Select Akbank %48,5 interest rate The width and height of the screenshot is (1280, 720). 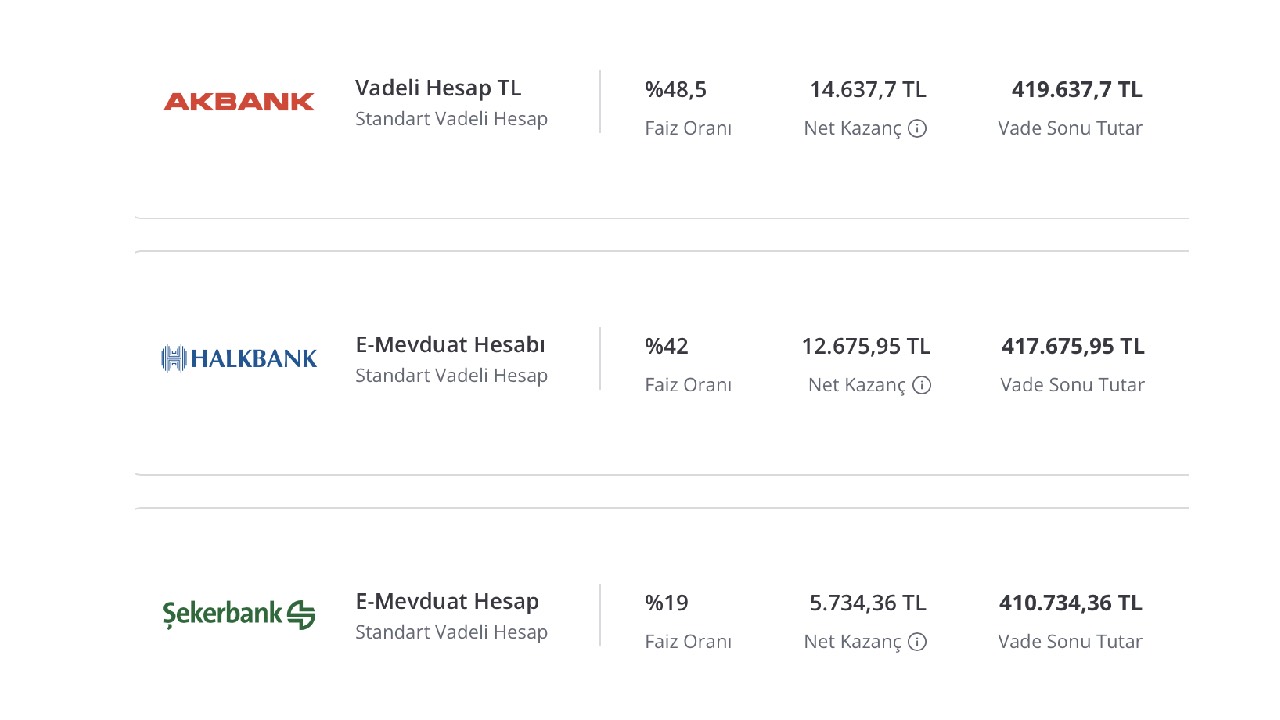tap(676, 90)
